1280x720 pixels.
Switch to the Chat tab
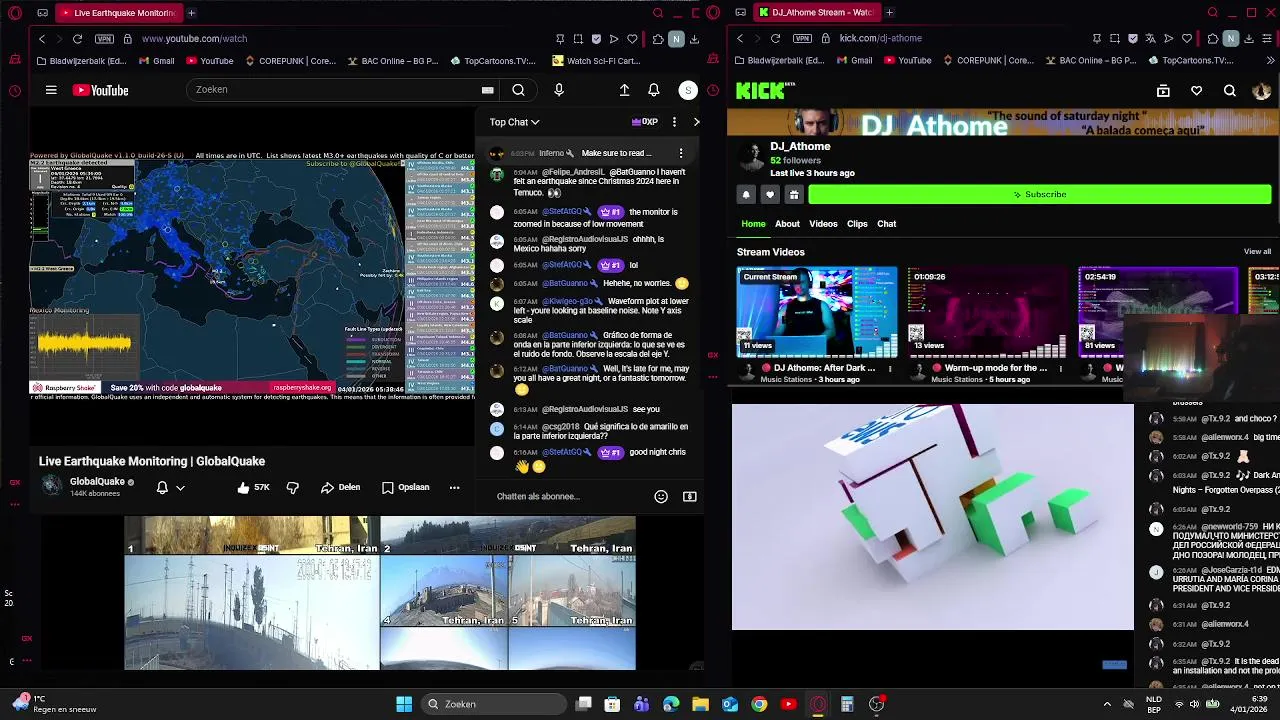click(887, 224)
